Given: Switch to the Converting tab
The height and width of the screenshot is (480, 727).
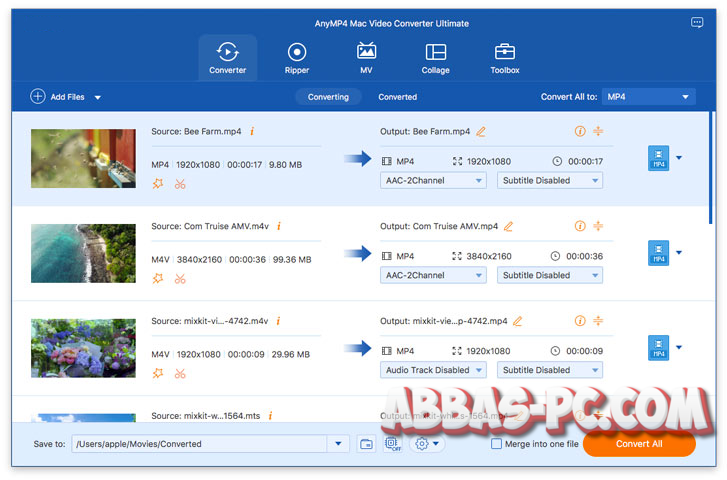Looking at the screenshot, I should [328, 97].
